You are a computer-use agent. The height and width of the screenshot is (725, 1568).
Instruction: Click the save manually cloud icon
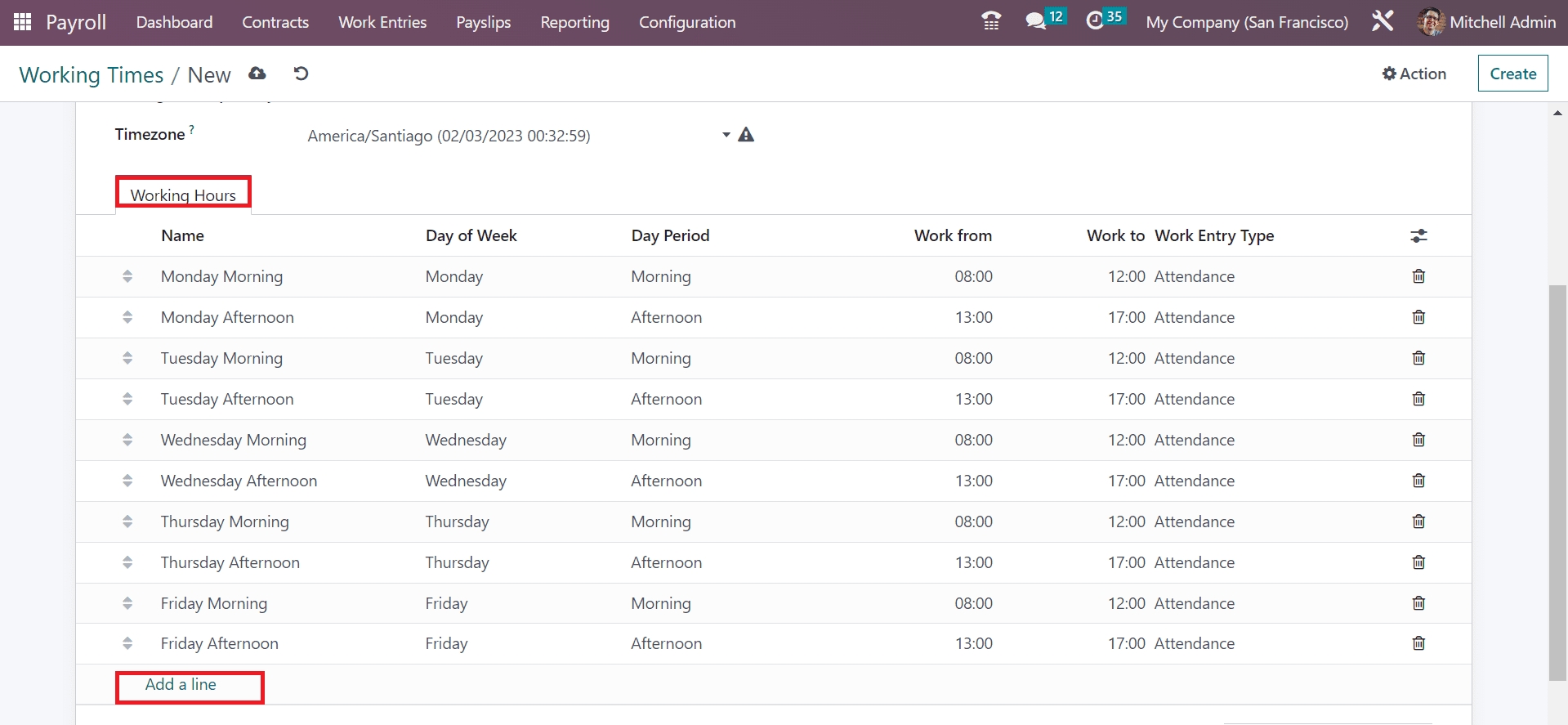coord(257,74)
